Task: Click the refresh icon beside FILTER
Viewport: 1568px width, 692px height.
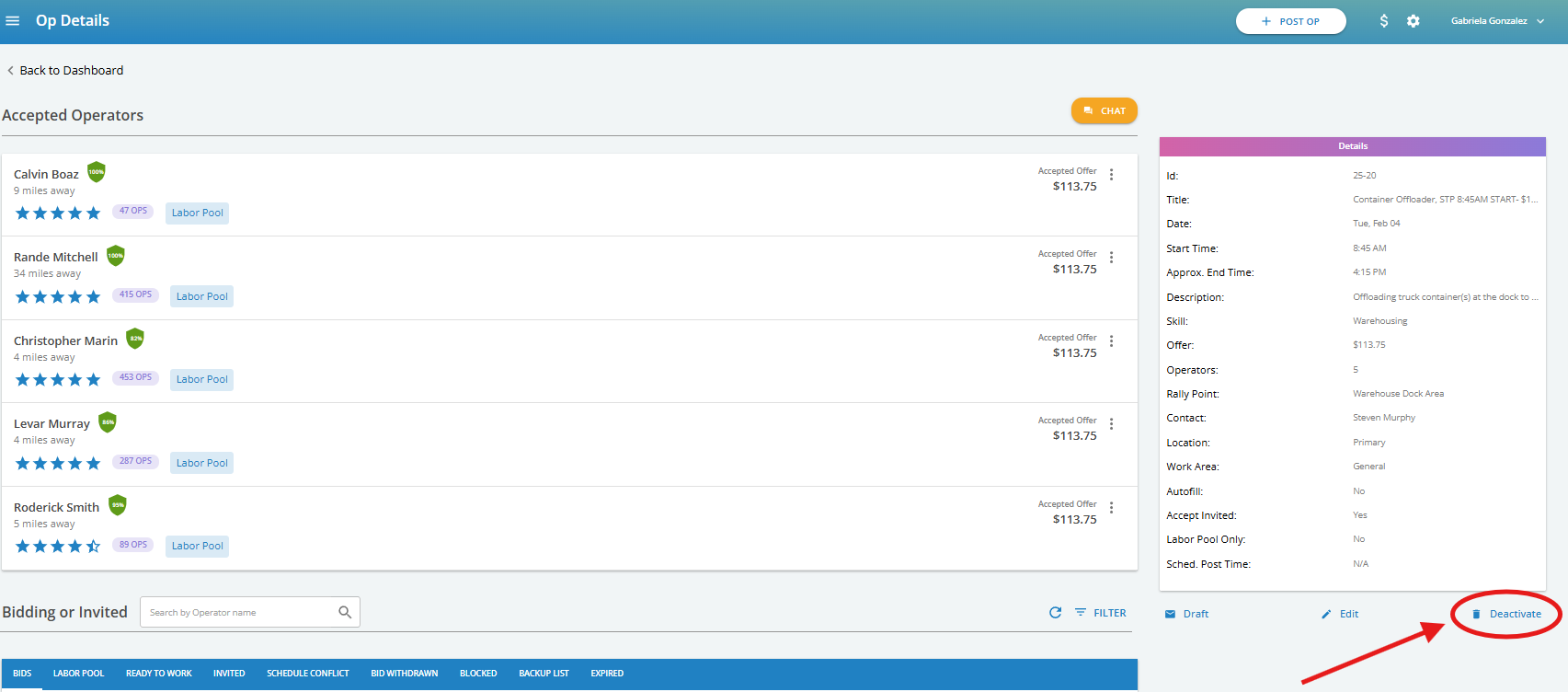Action: point(1056,613)
